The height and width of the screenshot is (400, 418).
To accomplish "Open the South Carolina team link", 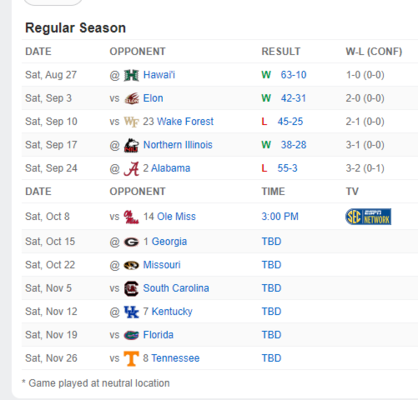I will (x=176, y=288).
